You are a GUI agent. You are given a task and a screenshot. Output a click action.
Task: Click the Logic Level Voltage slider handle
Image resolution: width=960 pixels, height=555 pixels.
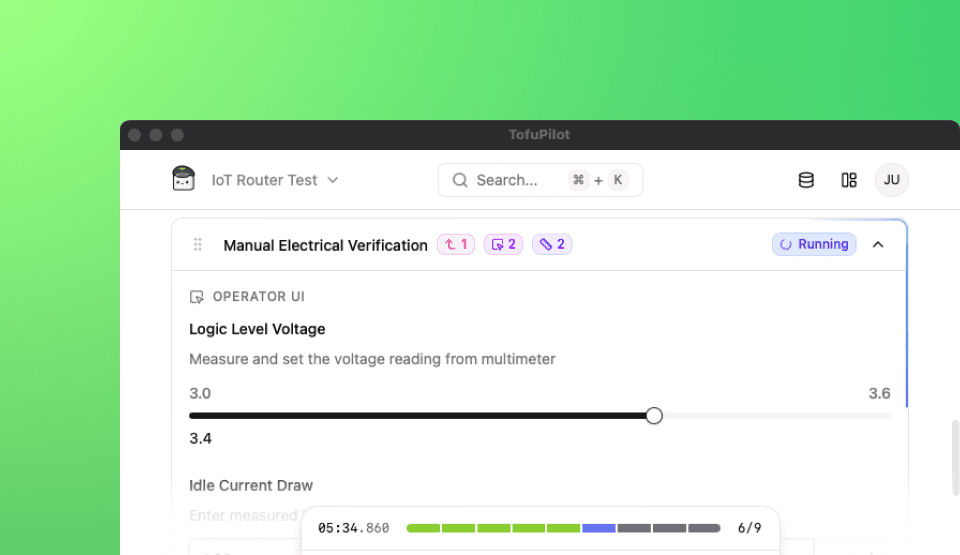(654, 416)
